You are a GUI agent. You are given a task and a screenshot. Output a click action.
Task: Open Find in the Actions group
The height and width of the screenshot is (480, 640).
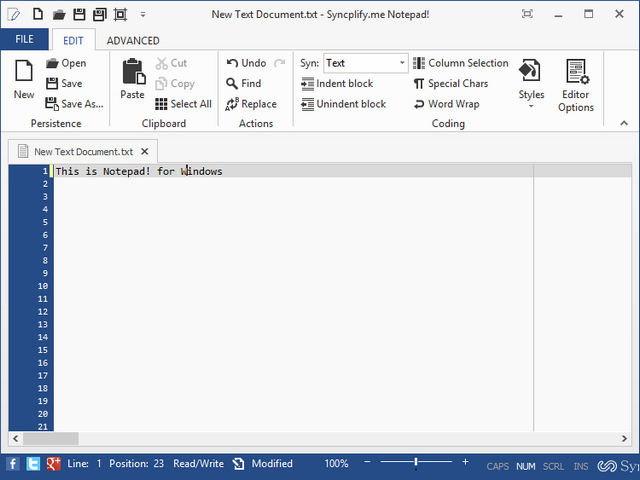244,84
